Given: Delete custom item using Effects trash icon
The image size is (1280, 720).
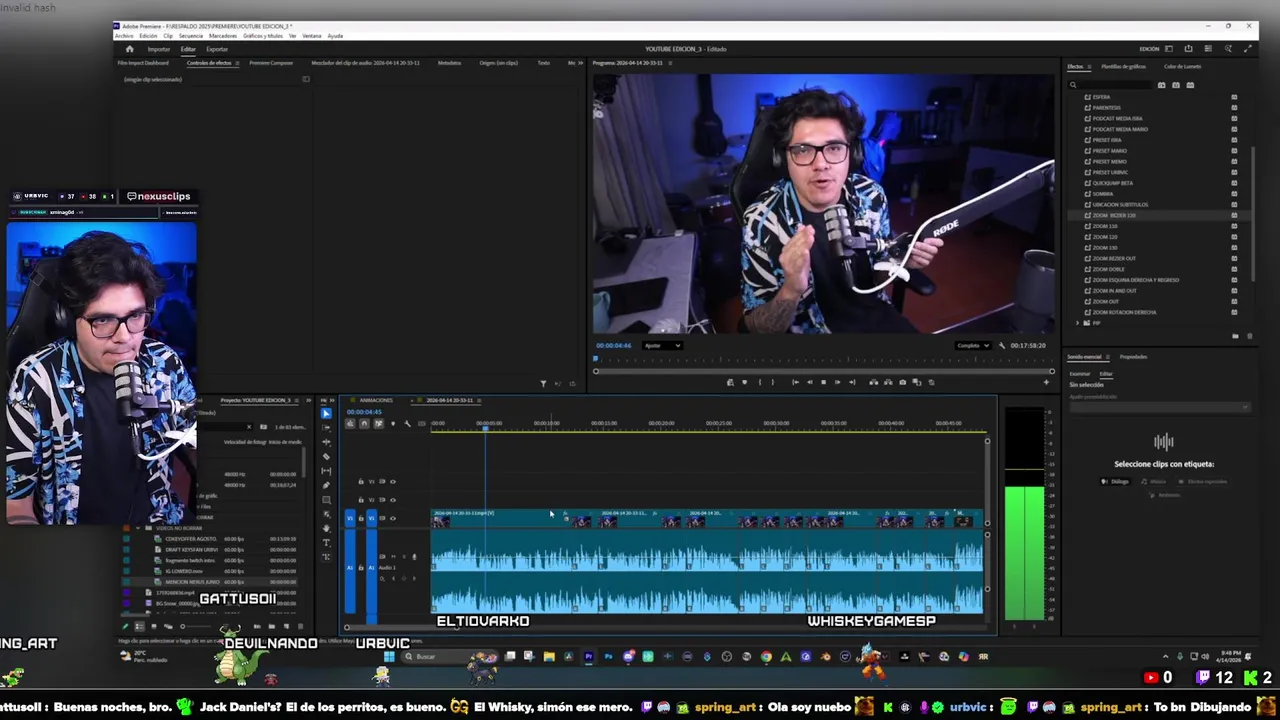Looking at the screenshot, I should coord(1249,336).
